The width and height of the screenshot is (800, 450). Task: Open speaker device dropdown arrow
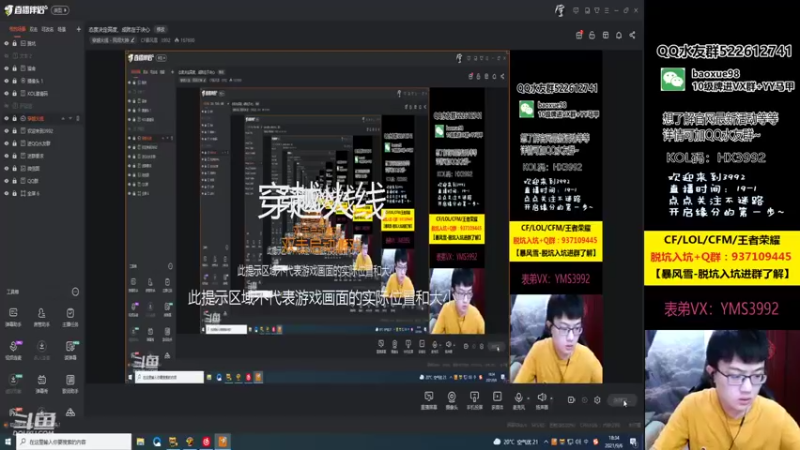click(552, 398)
